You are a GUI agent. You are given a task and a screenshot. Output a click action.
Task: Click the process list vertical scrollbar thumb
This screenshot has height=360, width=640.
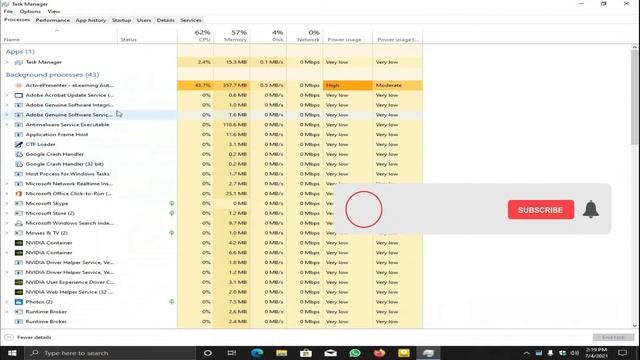coord(635,97)
